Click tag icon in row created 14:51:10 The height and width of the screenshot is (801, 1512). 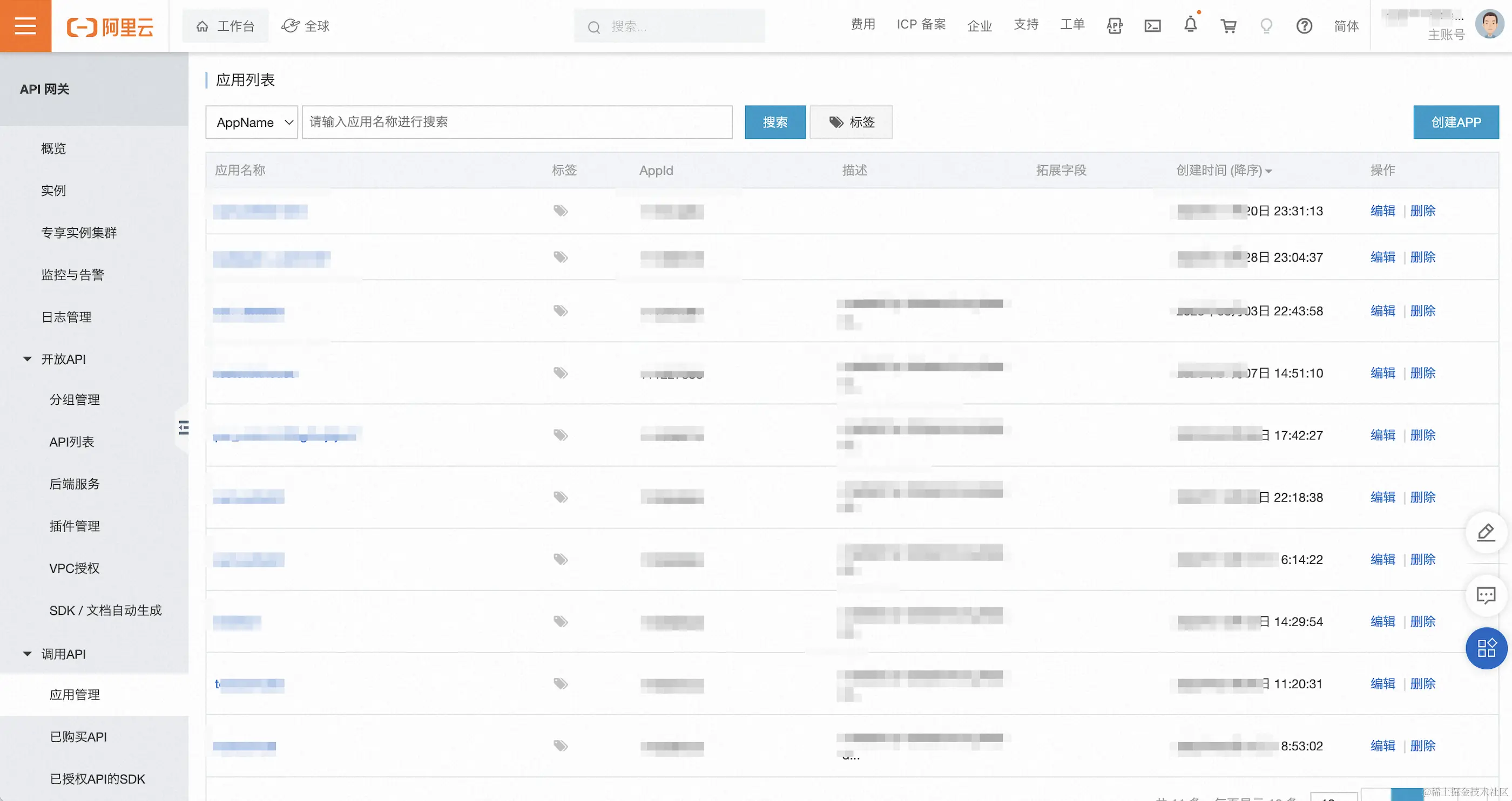click(x=561, y=372)
